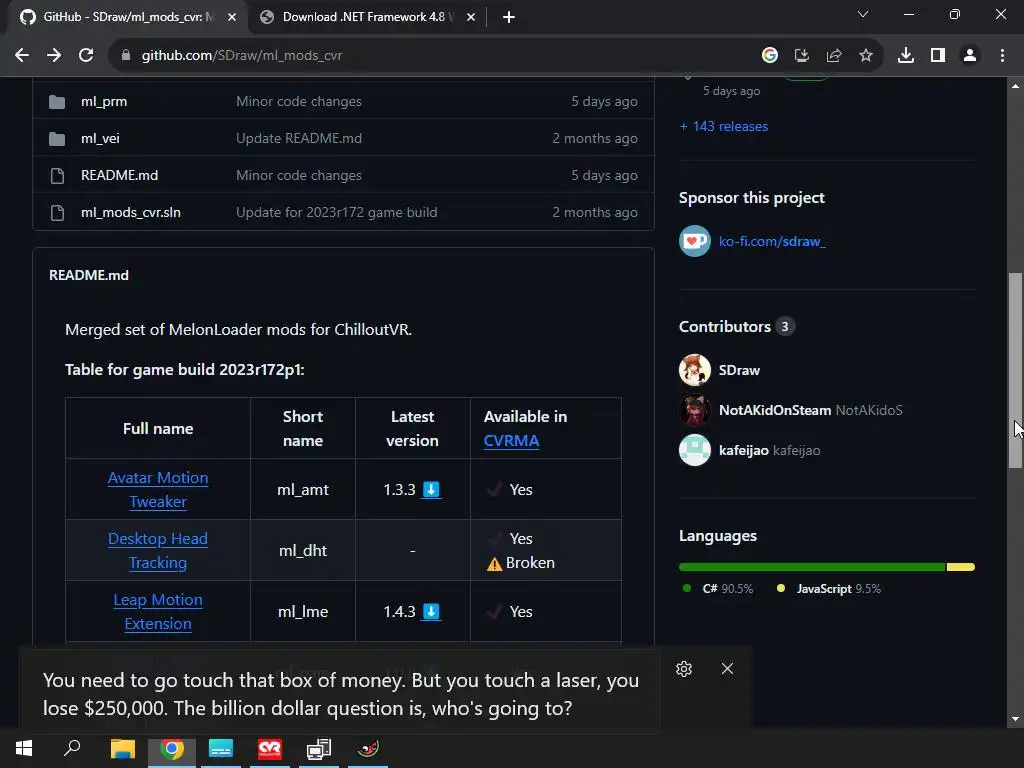Viewport: 1024px width, 768px height.
Task: Open the Contributors section heading
Action: pyautogui.click(x=724, y=327)
